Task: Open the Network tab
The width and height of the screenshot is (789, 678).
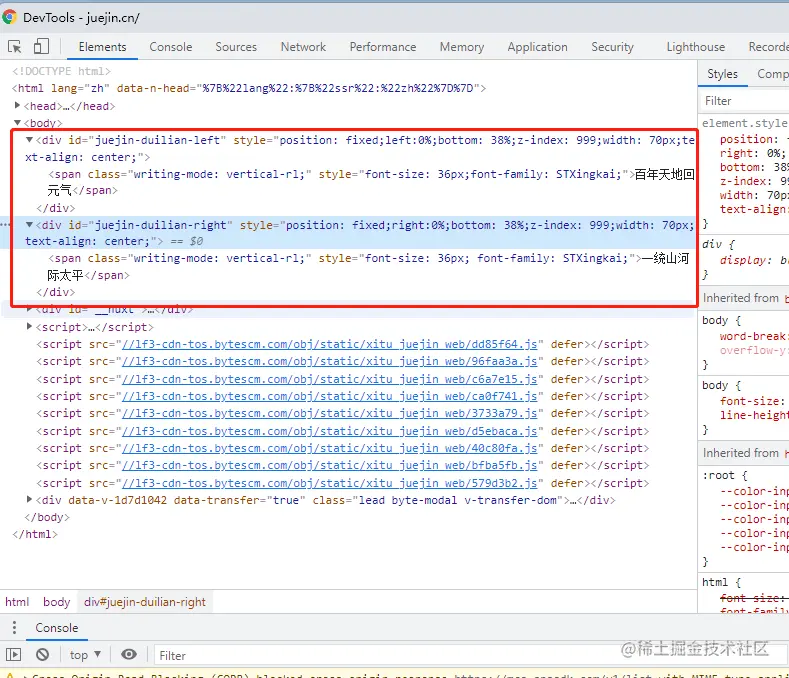Action: pyautogui.click(x=303, y=47)
